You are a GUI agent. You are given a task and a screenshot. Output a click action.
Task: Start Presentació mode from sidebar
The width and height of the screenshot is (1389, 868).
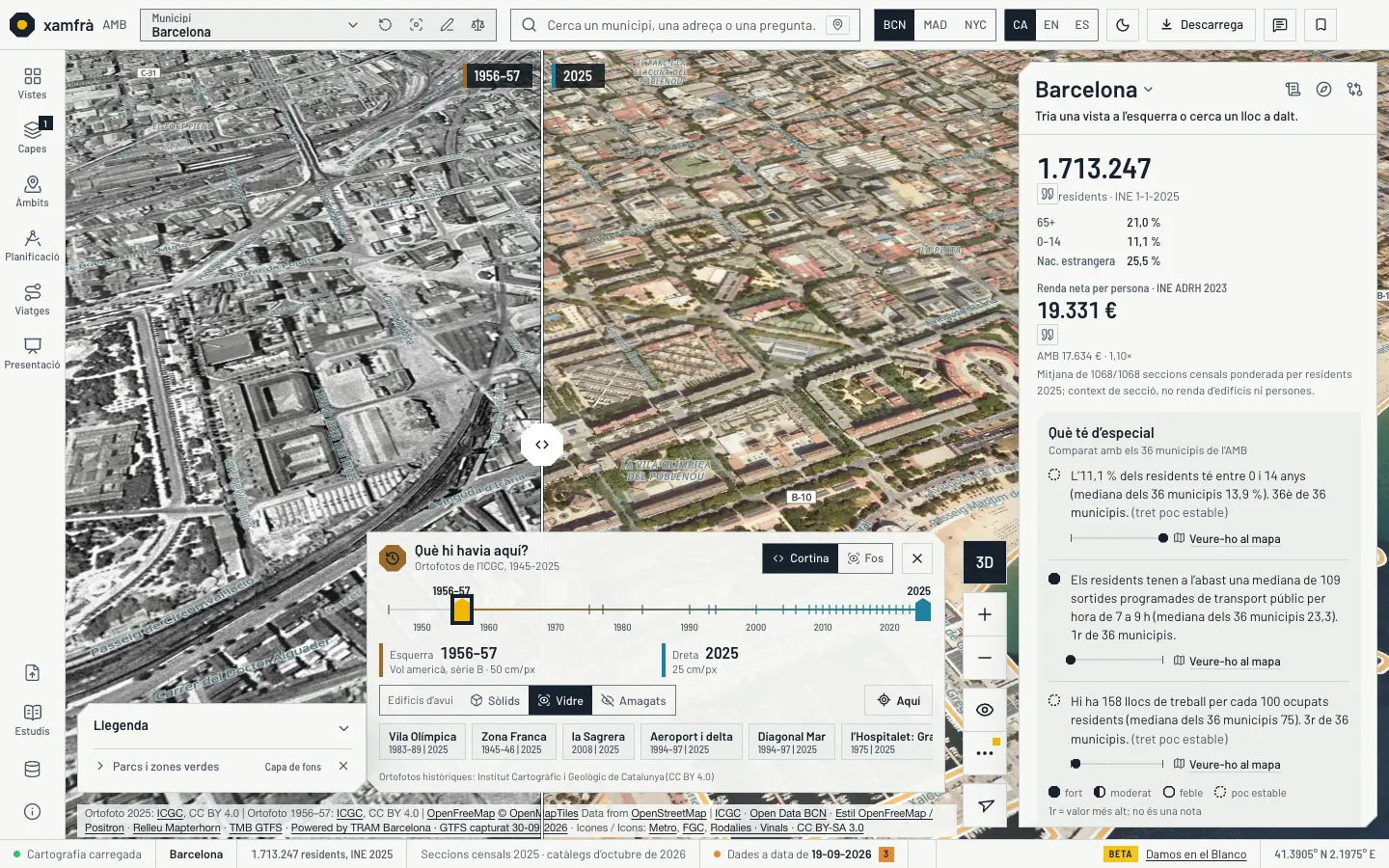pos(32,353)
